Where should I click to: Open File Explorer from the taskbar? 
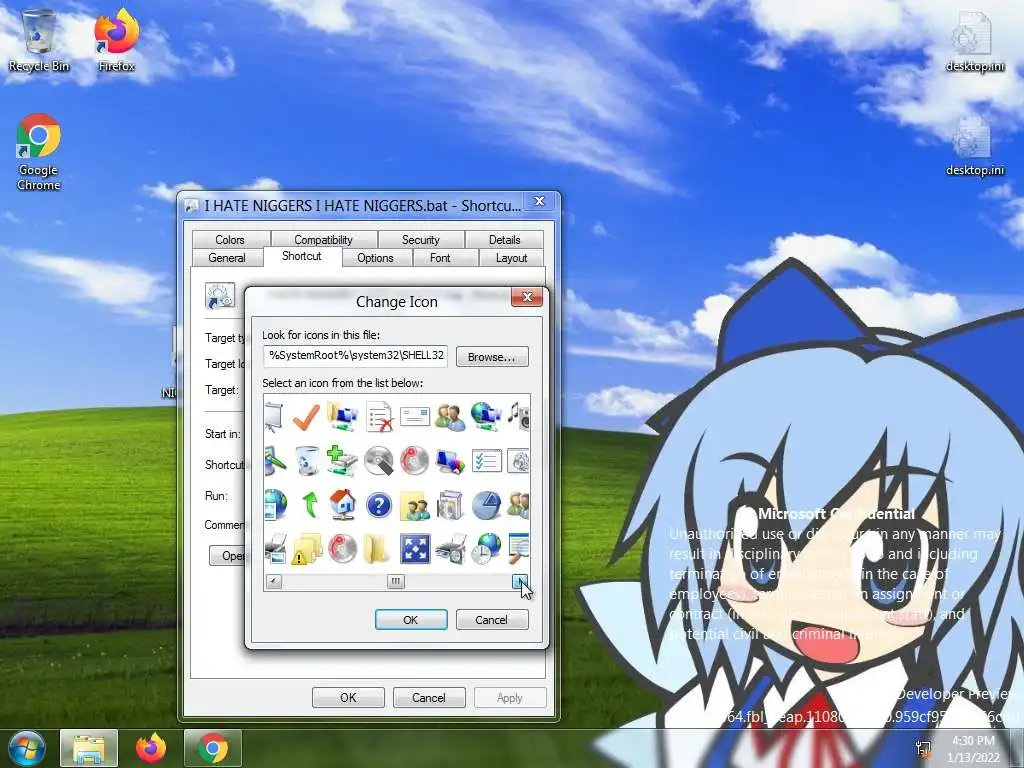(89, 748)
